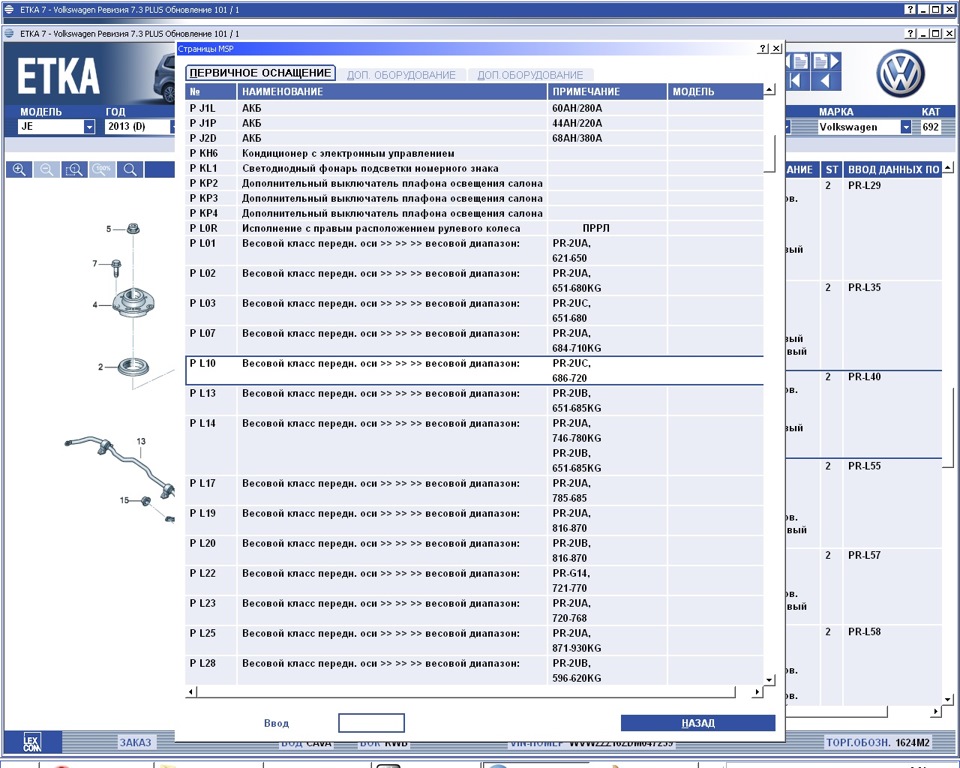Go to next illustration page icon
960x768 pixels.
tap(826, 61)
